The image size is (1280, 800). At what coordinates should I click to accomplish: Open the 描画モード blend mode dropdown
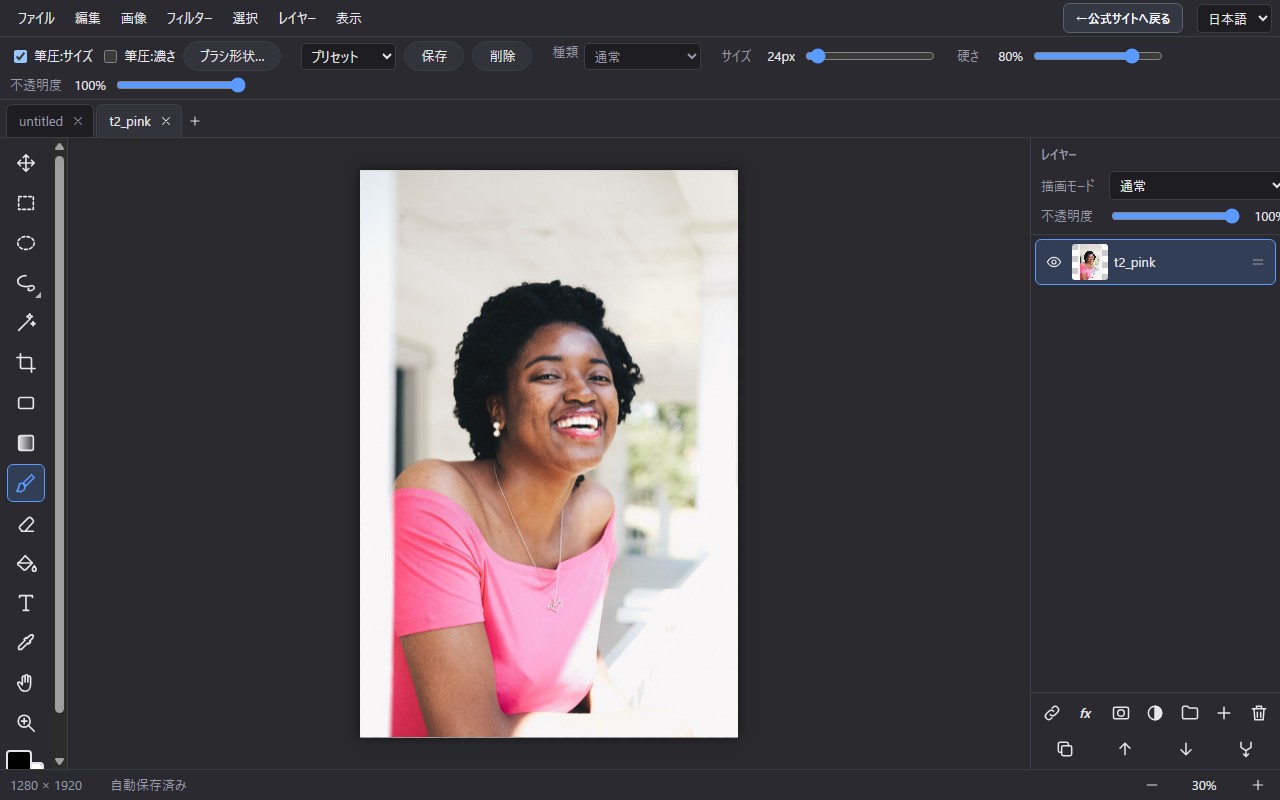click(1195, 186)
